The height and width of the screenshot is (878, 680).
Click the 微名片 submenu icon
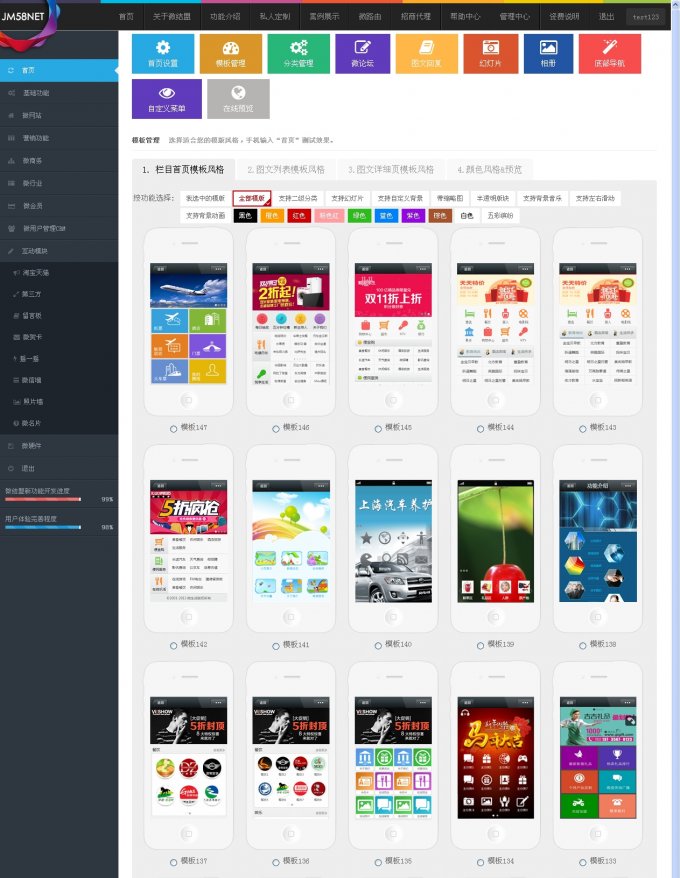point(16,423)
